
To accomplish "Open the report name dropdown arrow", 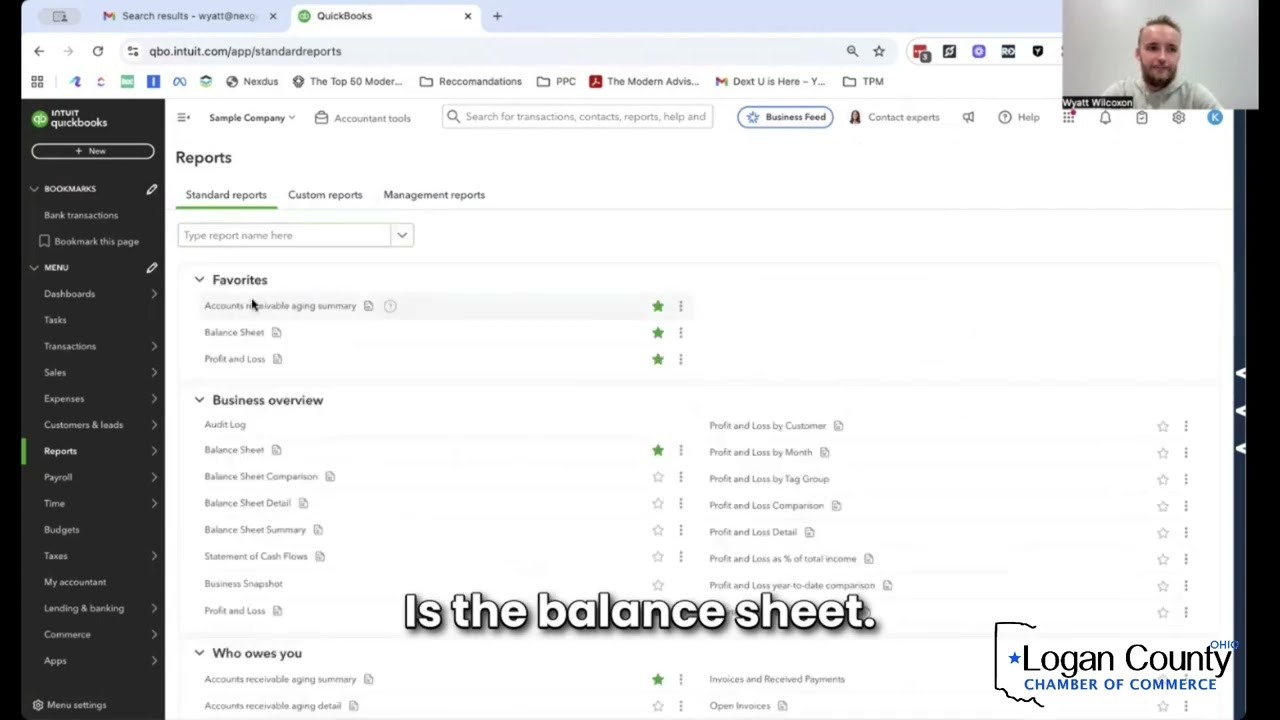I will pos(402,235).
